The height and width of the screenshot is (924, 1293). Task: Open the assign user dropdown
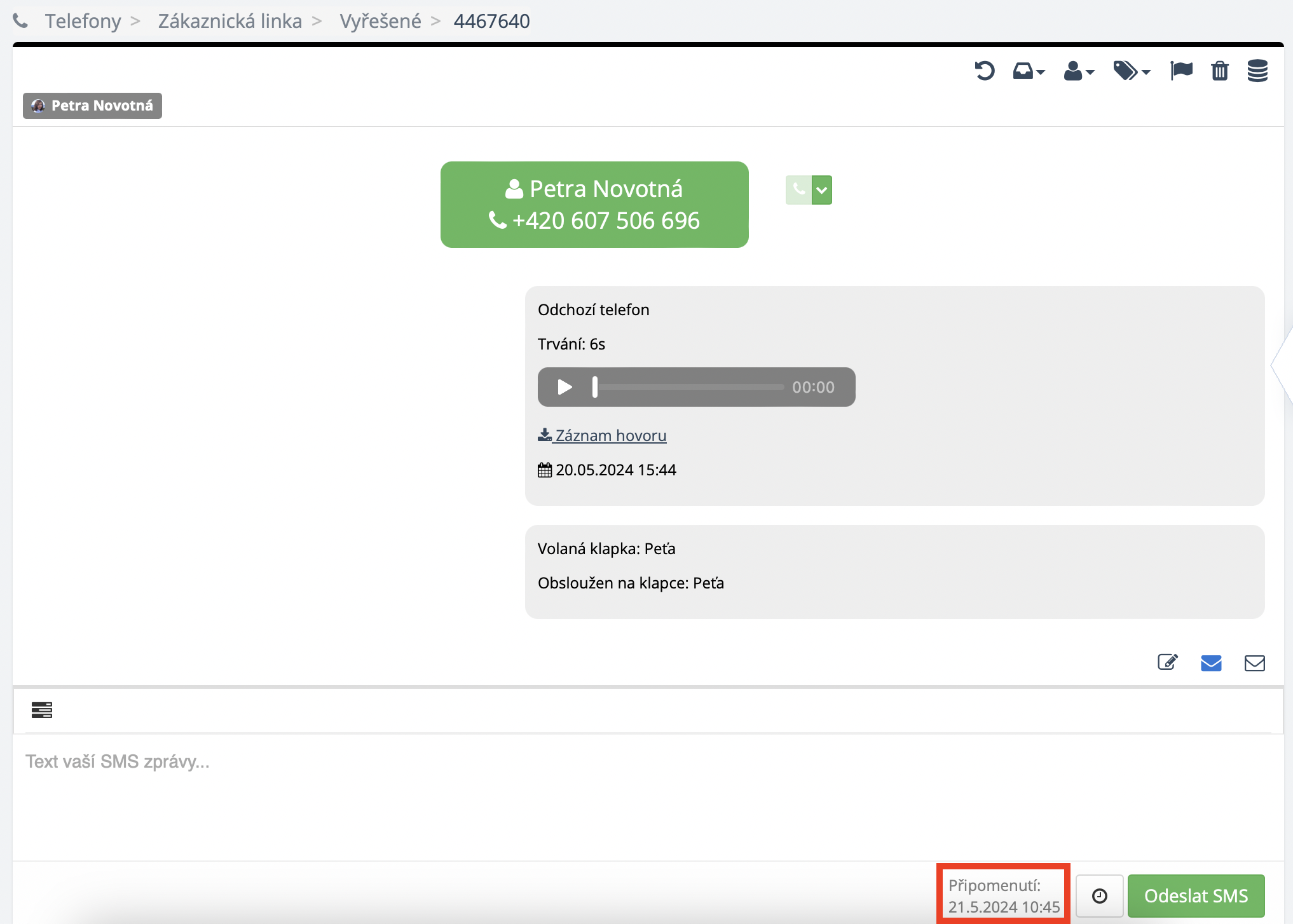point(1078,71)
